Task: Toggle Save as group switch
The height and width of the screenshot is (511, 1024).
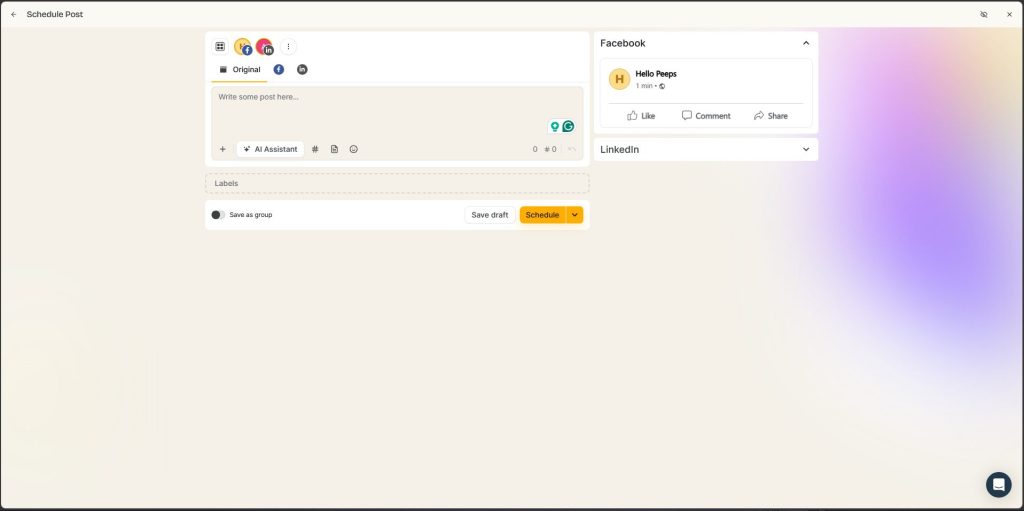Action: [218, 215]
